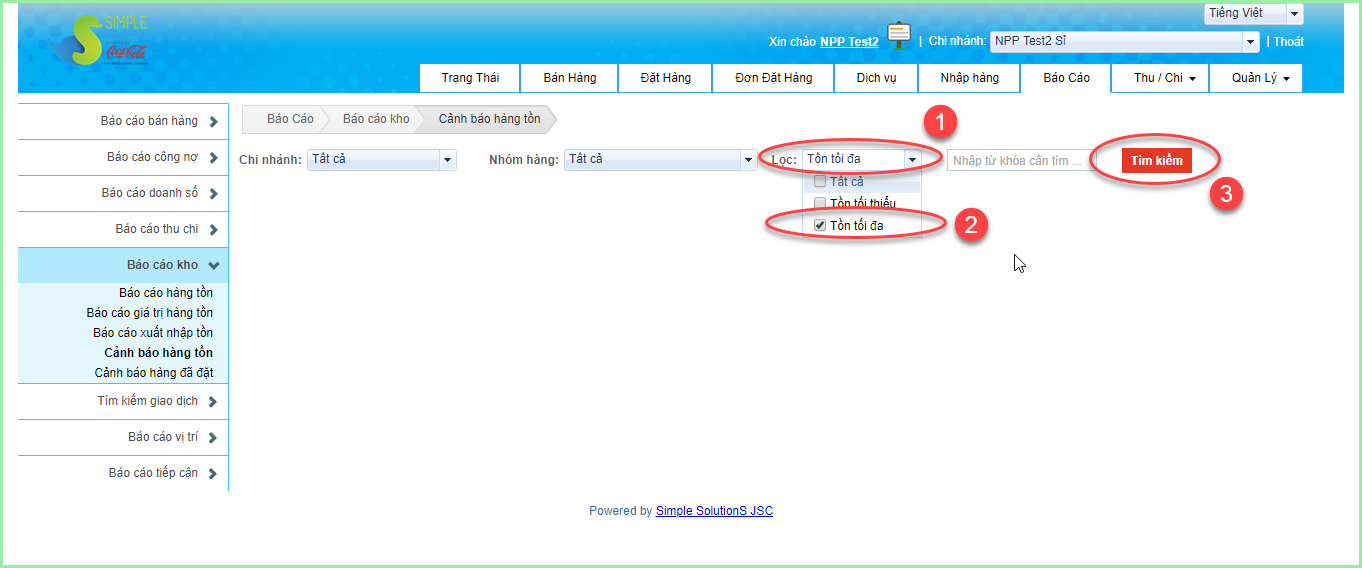Click the arrow icon beside Tìm kiếm giao dịch
This screenshot has width=1362, height=568.
click(213, 402)
